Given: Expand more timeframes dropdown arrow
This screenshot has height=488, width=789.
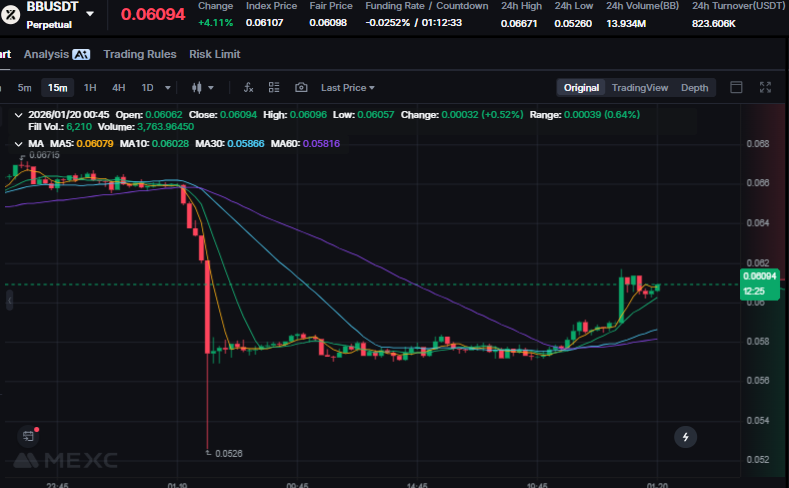Looking at the screenshot, I should click(x=168, y=88).
